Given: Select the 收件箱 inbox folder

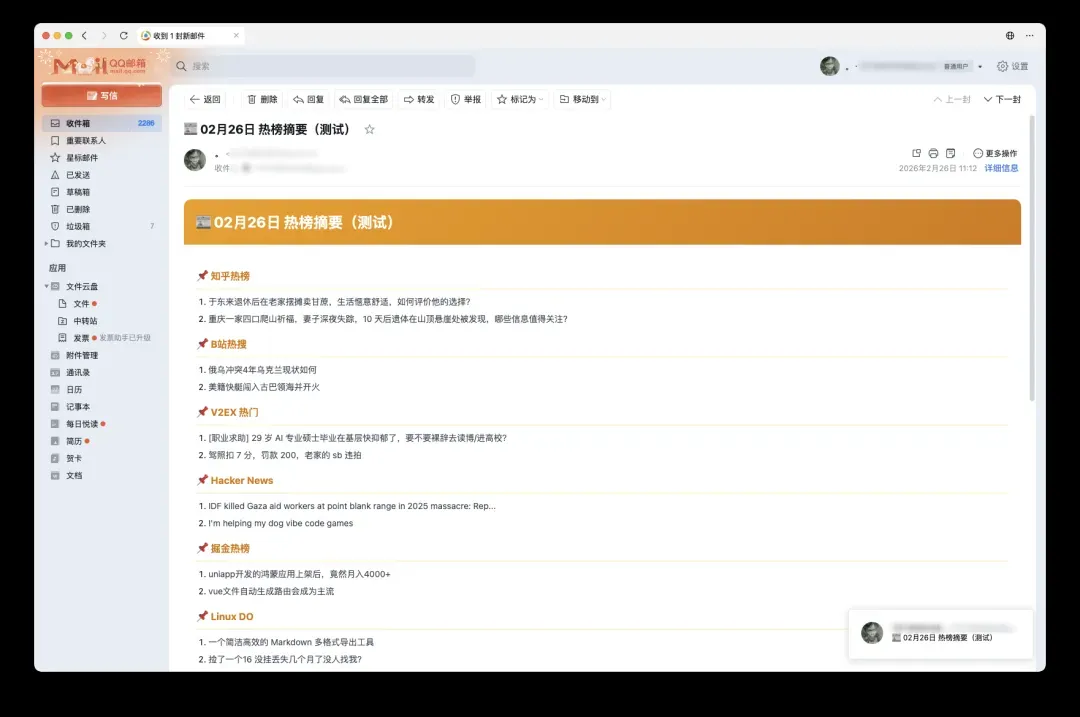Looking at the screenshot, I should [78, 123].
